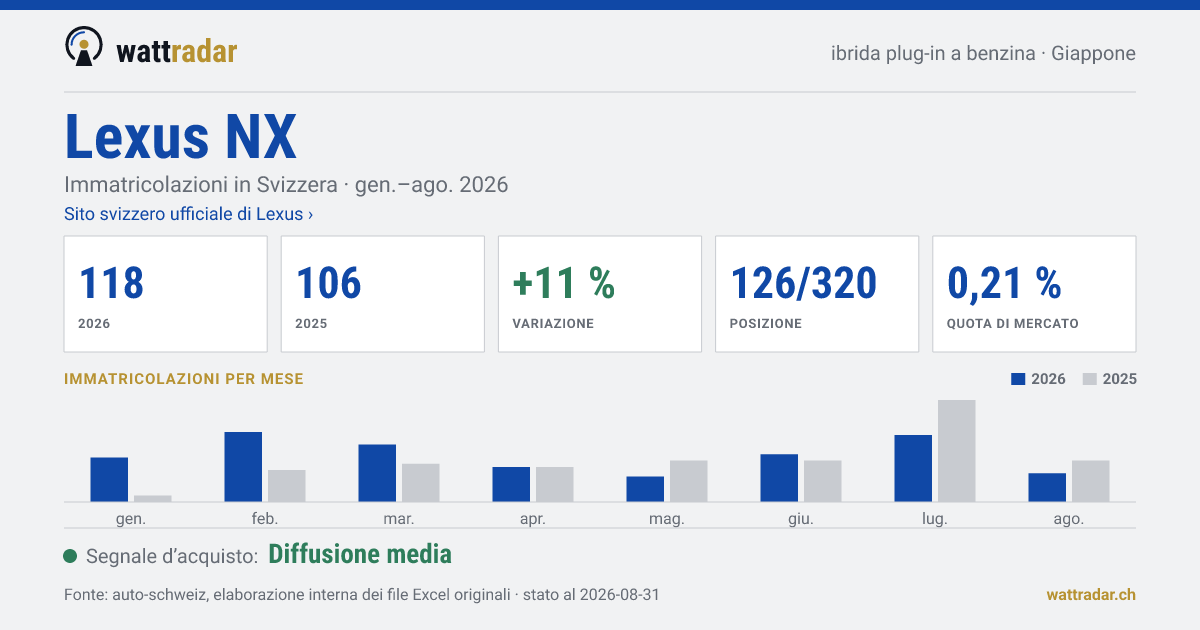Click the gray 2025 bar for gen.

coord(153,498)
